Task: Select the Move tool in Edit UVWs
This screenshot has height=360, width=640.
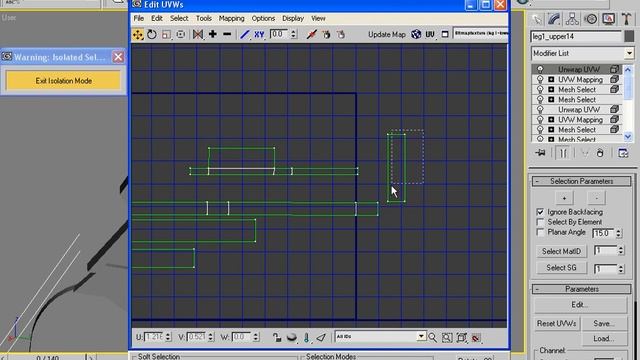Action: tap(138, 35)
